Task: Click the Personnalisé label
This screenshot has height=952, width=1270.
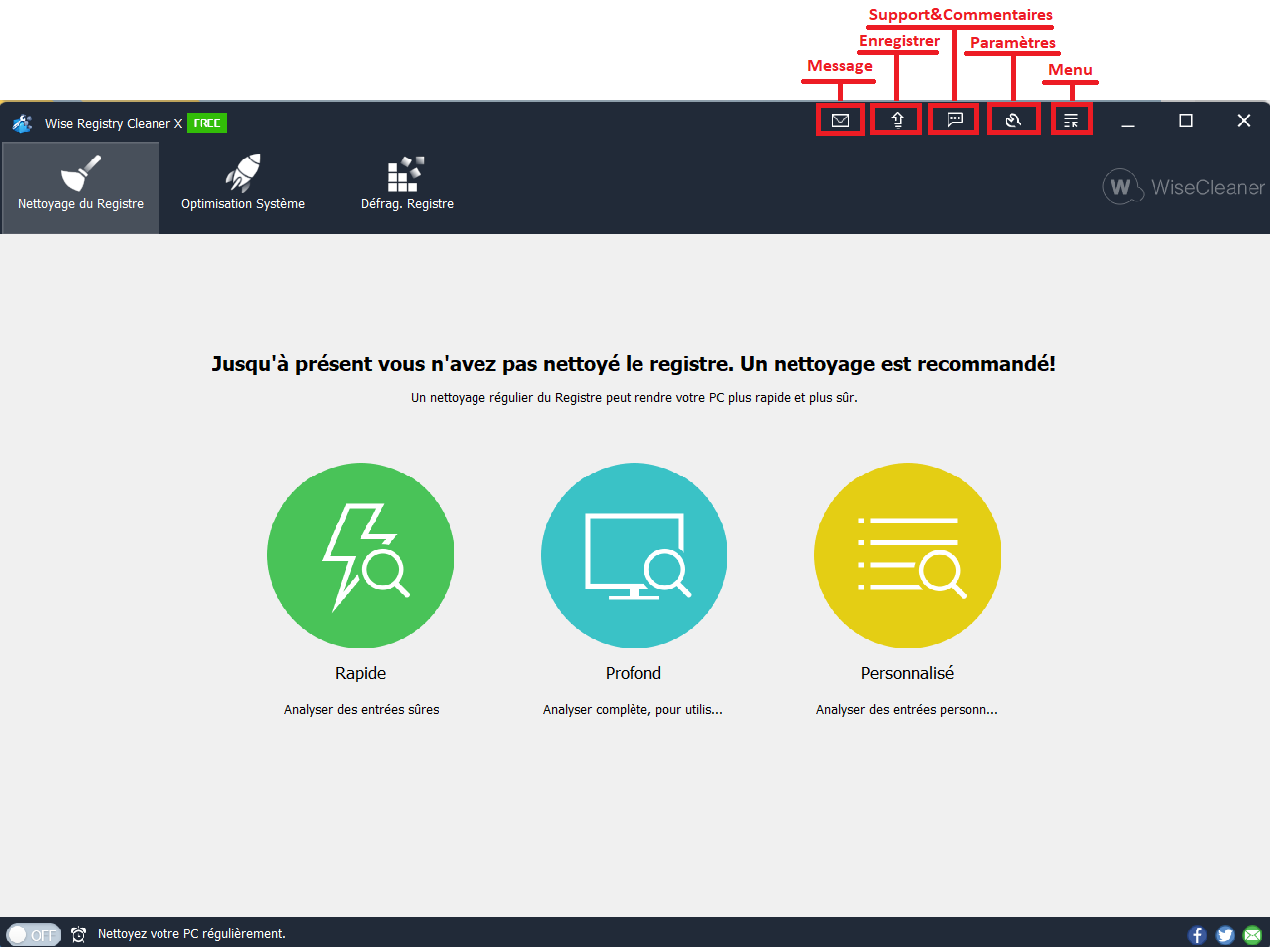Action: (907, 673)
